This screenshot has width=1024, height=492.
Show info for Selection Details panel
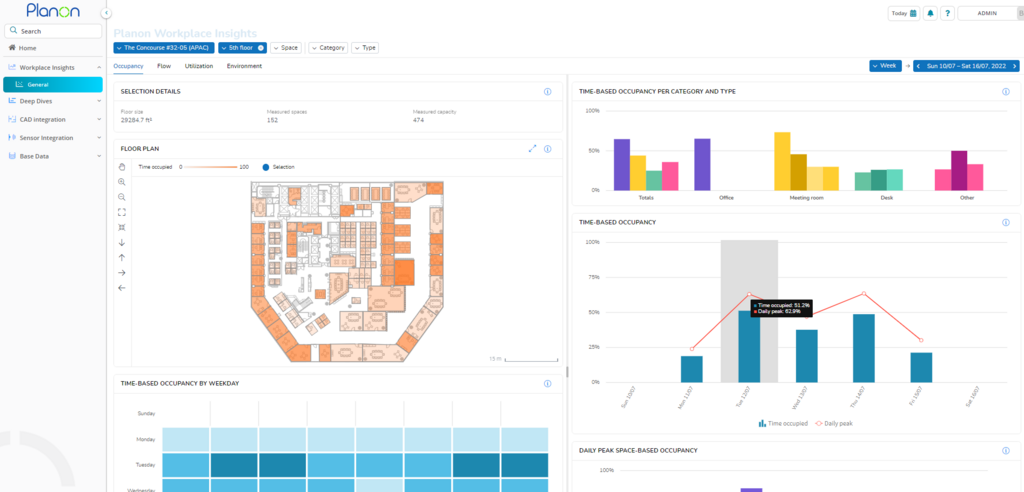(x=547, y=91)
